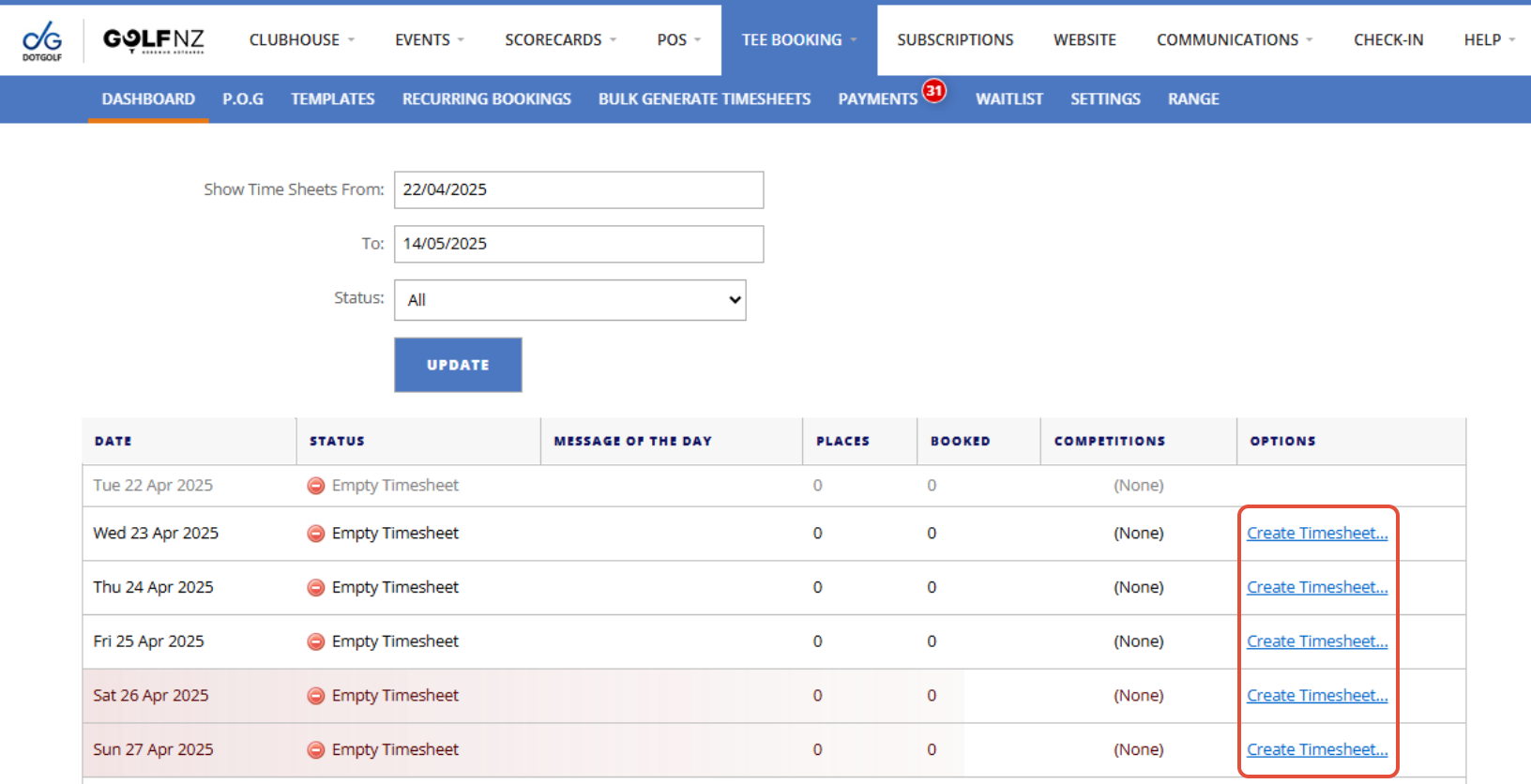Click the To date field

click(578, 244)
